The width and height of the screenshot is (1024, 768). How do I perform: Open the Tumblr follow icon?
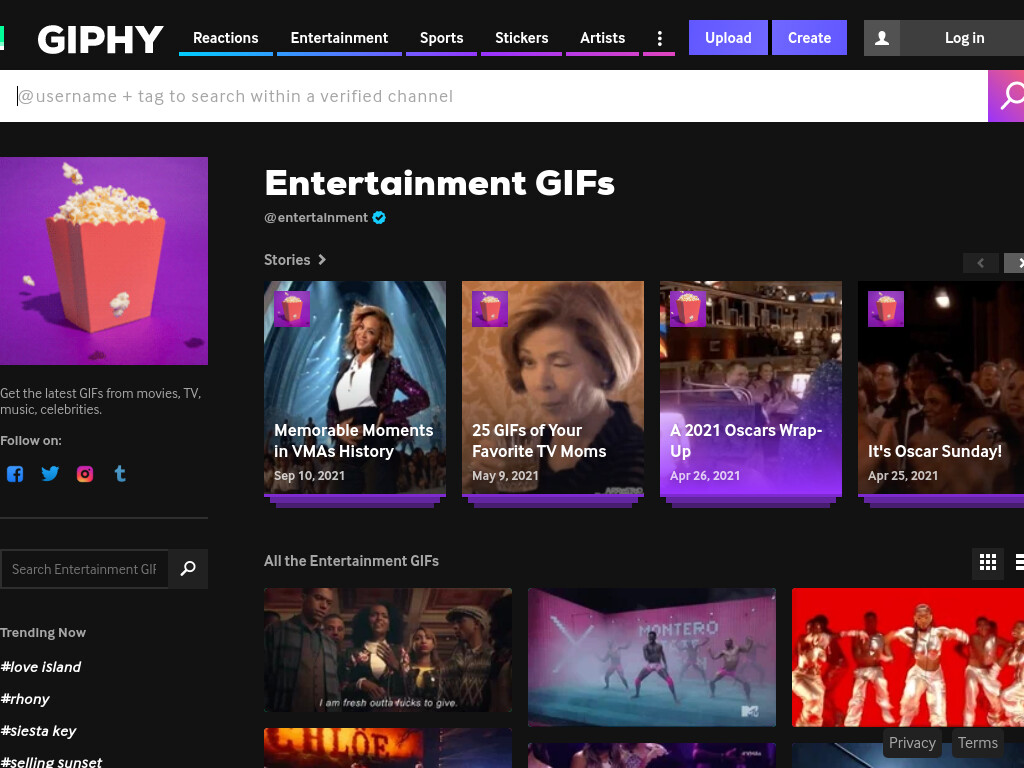120,473
